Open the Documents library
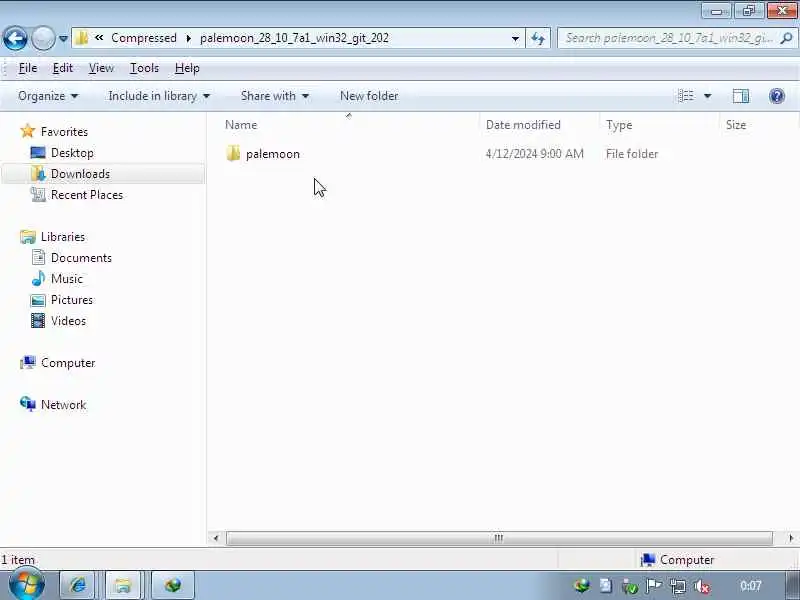 tap(81, 258)
